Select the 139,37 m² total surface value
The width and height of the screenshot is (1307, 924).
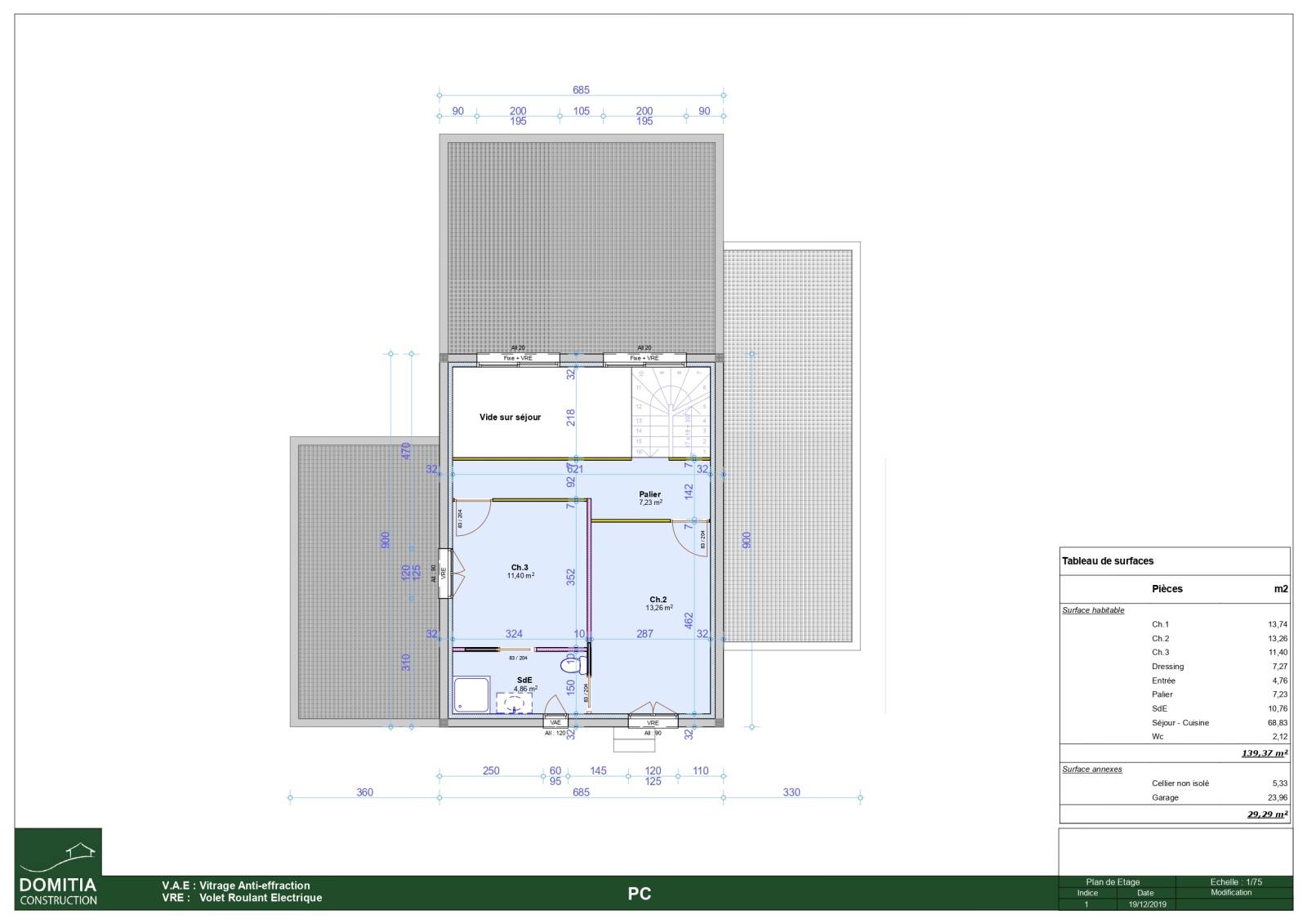pyautogui.click(x=1264, y=753)
